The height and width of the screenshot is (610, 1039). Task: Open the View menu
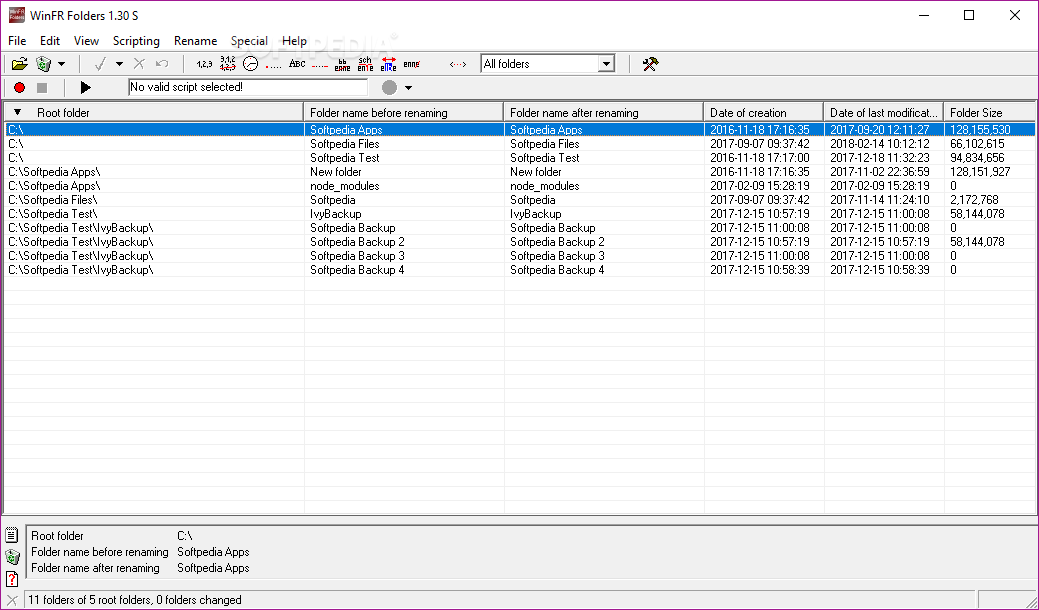pyautogui.click(x=86, y=41)
